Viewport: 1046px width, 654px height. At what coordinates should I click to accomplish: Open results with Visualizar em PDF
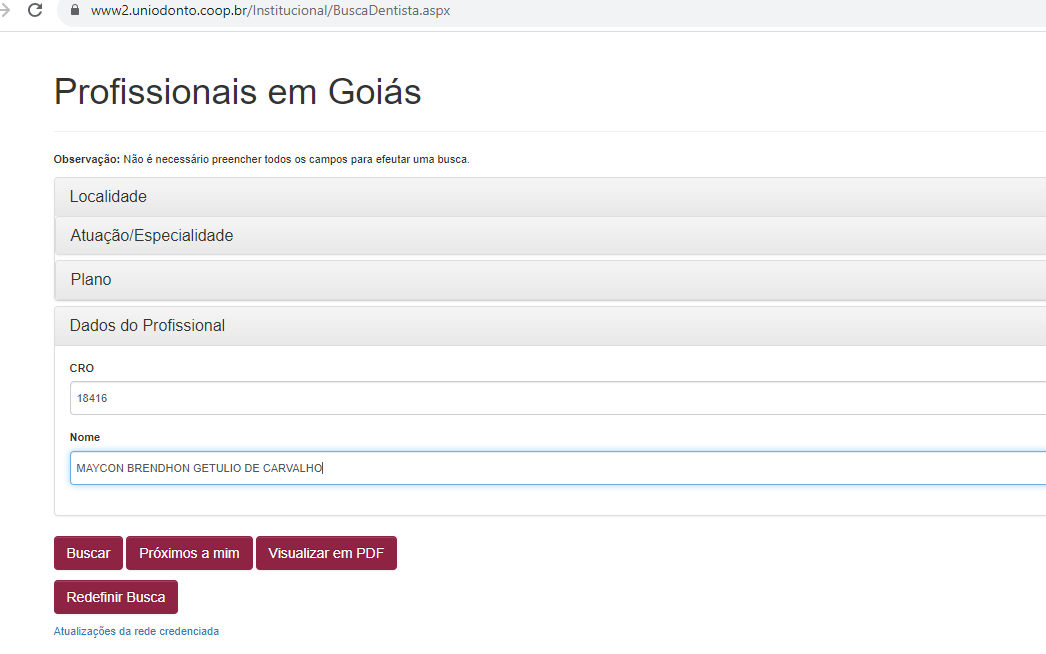tap(326, 553)
